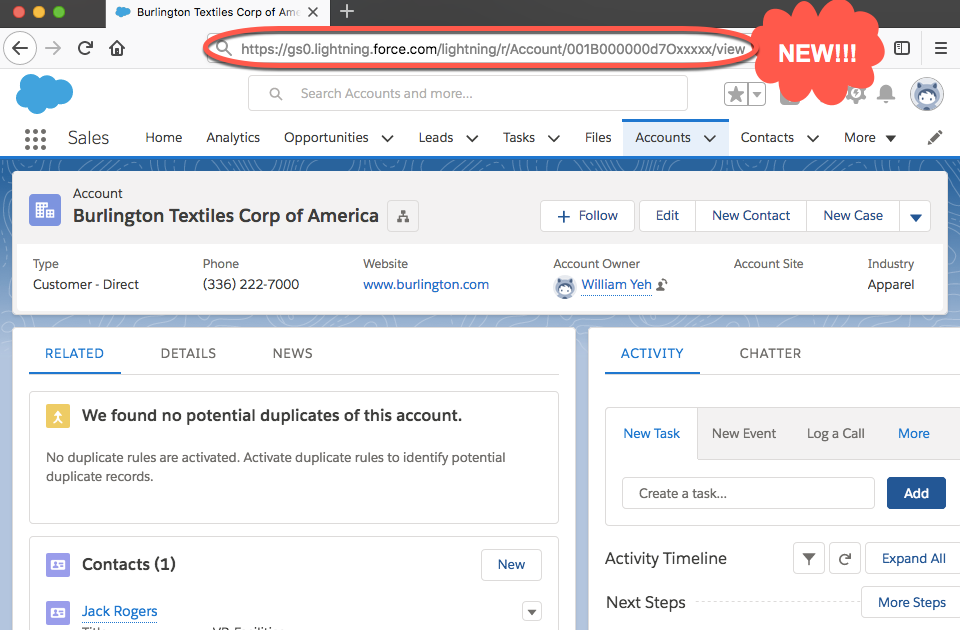960x630 pixels.
Task: Reload the page with the refresh icon
Action: tap(85, 48)
